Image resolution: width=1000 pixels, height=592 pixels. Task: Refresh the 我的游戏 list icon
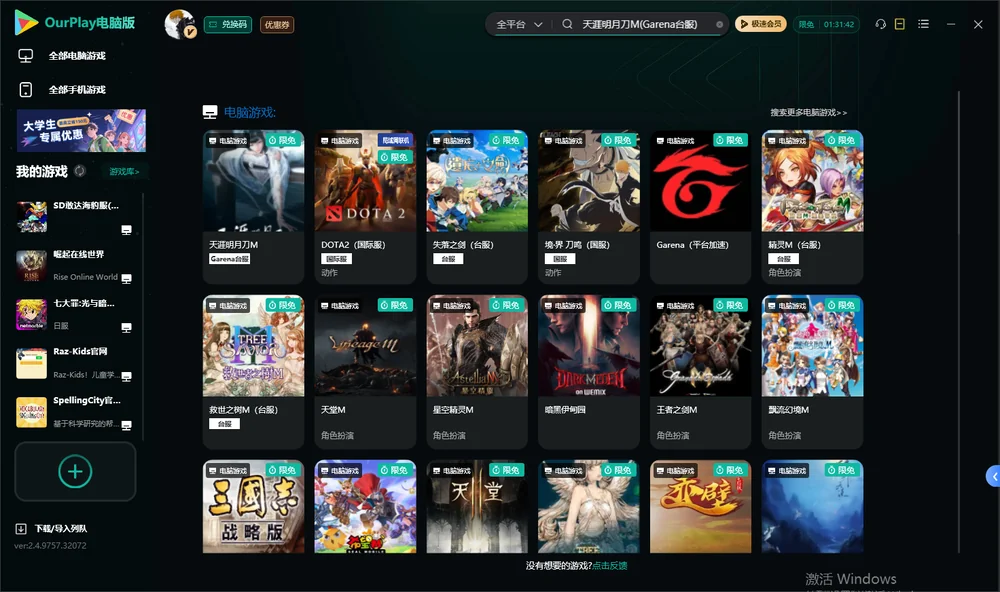tap(80, 171)
